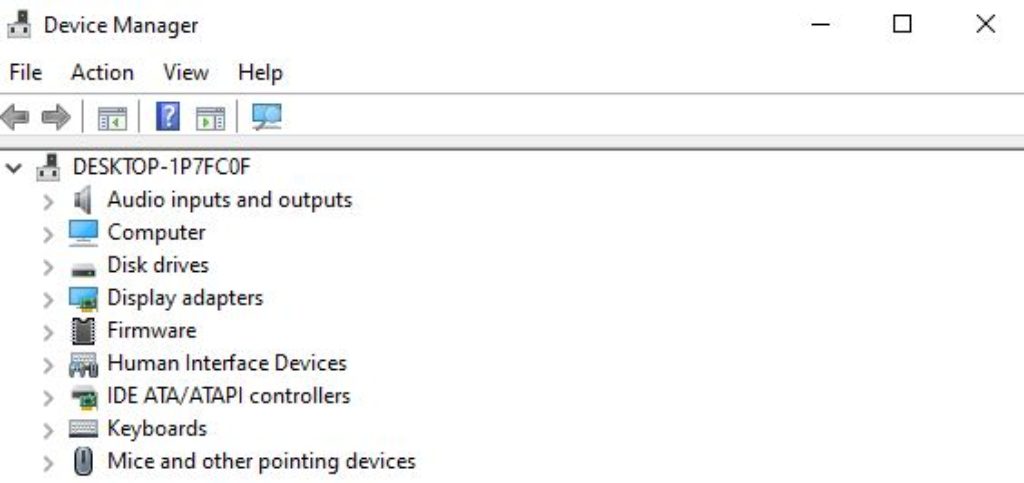Expand the Audio inputs and outputs node
Screen dimensions: 1024x483
click(x=47, y=201)
